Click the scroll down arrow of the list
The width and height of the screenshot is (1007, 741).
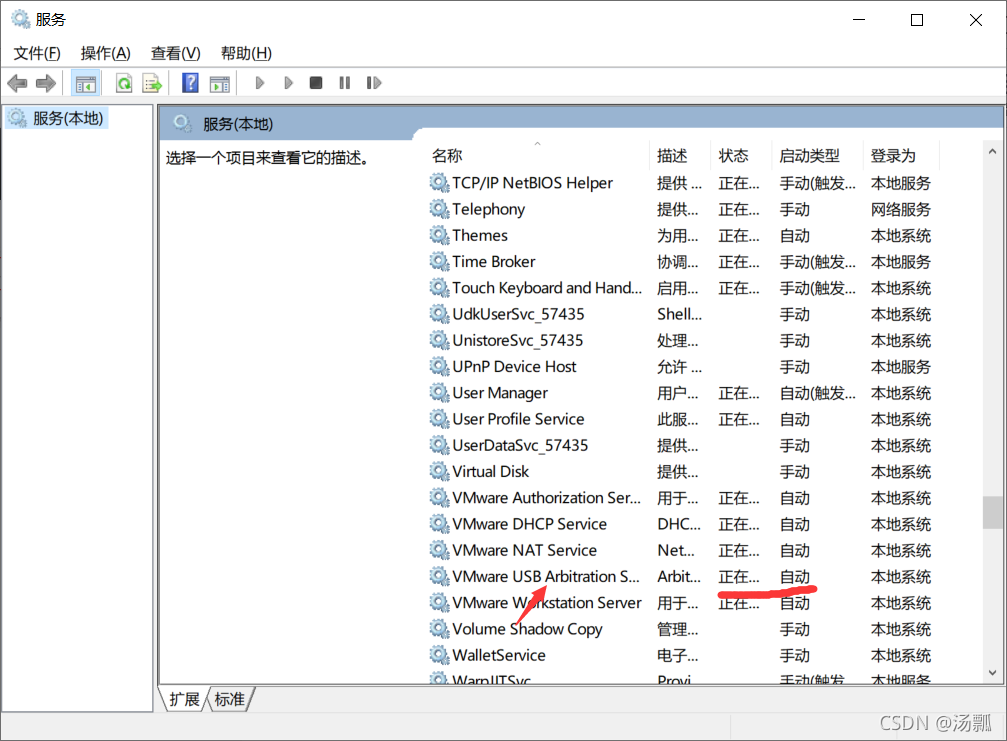point(992,672)
